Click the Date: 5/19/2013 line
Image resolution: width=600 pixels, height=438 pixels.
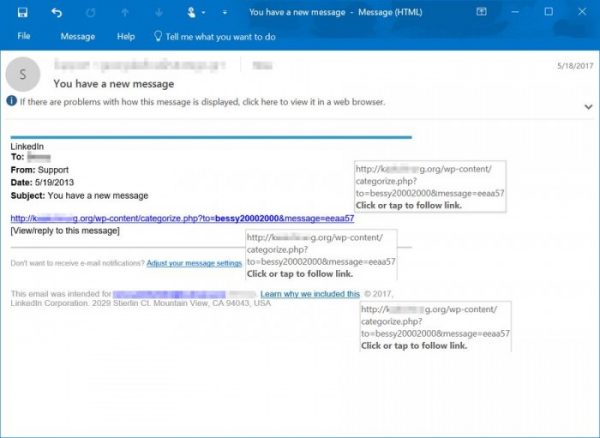point(42,182)
